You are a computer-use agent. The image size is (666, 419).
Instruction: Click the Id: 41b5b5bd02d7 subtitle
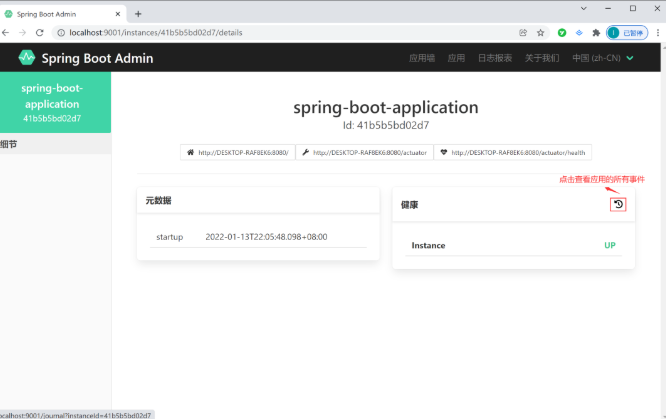(x=386, y=125)
